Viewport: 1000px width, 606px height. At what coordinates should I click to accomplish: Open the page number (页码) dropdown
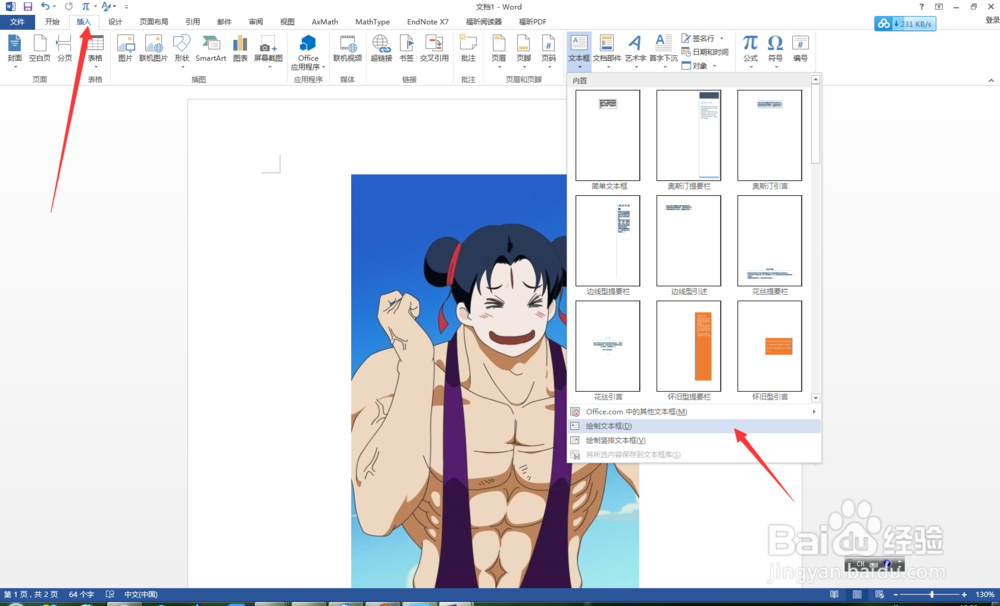548,51
